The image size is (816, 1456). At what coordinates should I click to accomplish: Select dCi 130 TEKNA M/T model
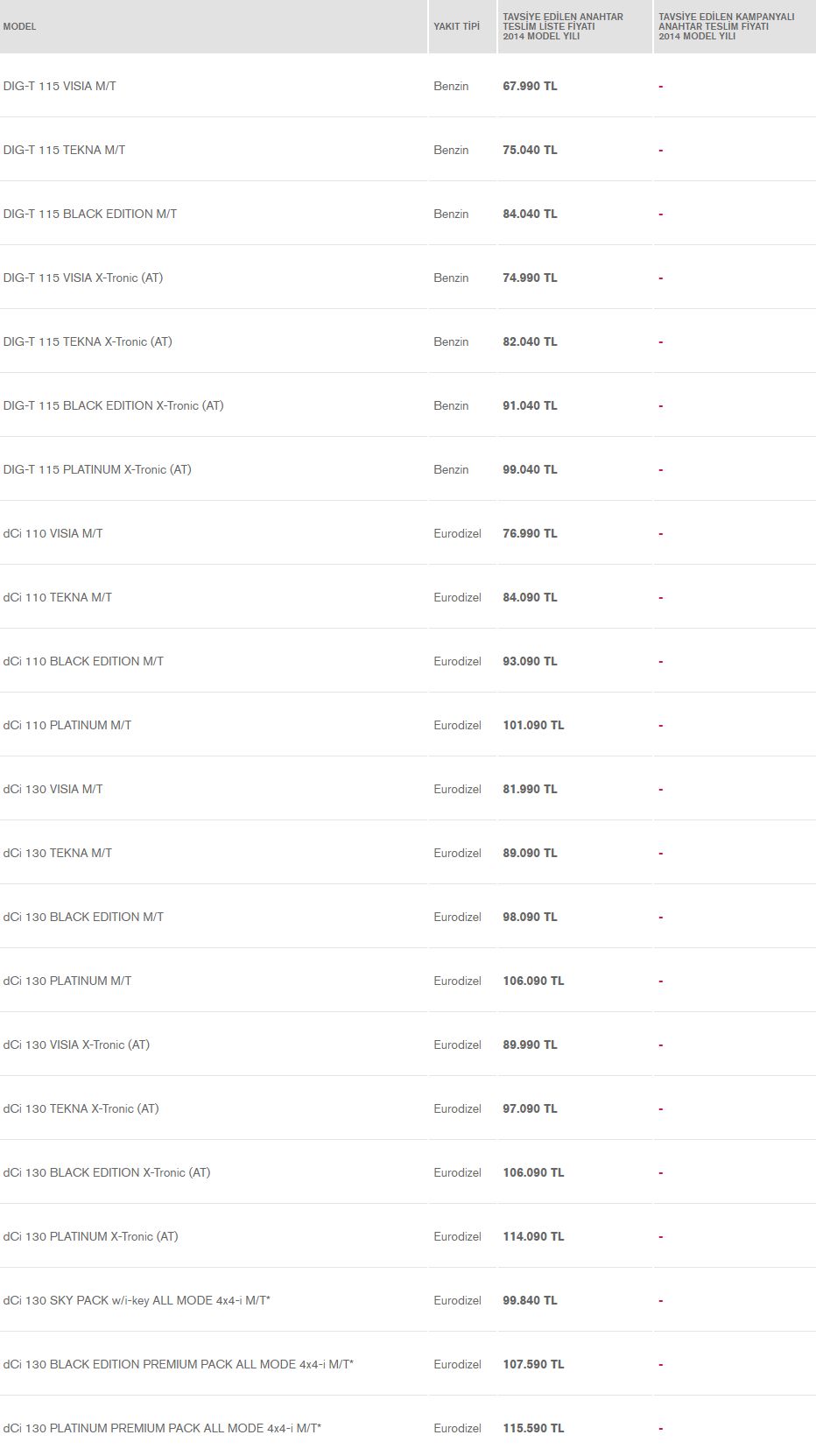click(57, 853)
